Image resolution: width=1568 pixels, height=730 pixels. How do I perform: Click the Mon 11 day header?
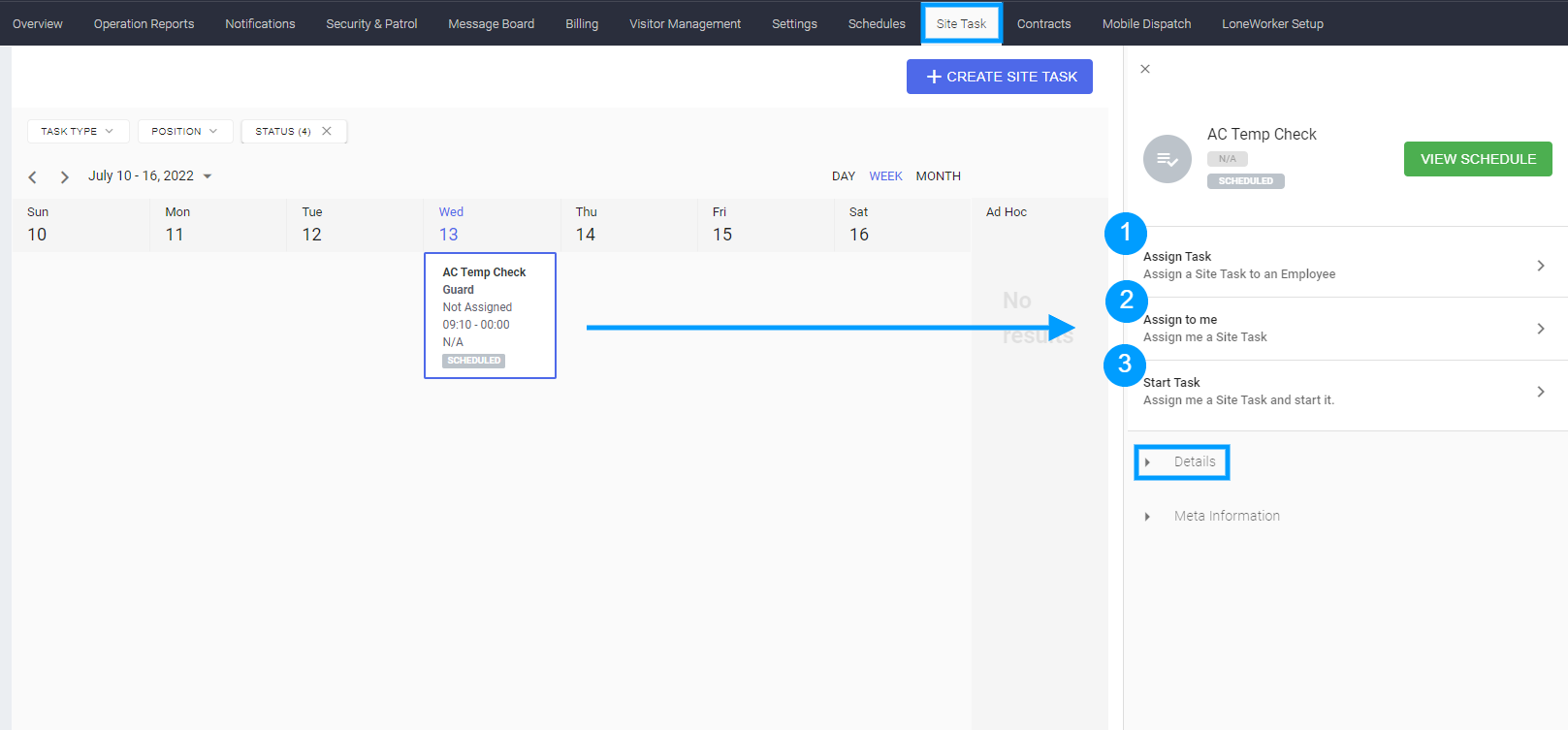tap(218, 225)
